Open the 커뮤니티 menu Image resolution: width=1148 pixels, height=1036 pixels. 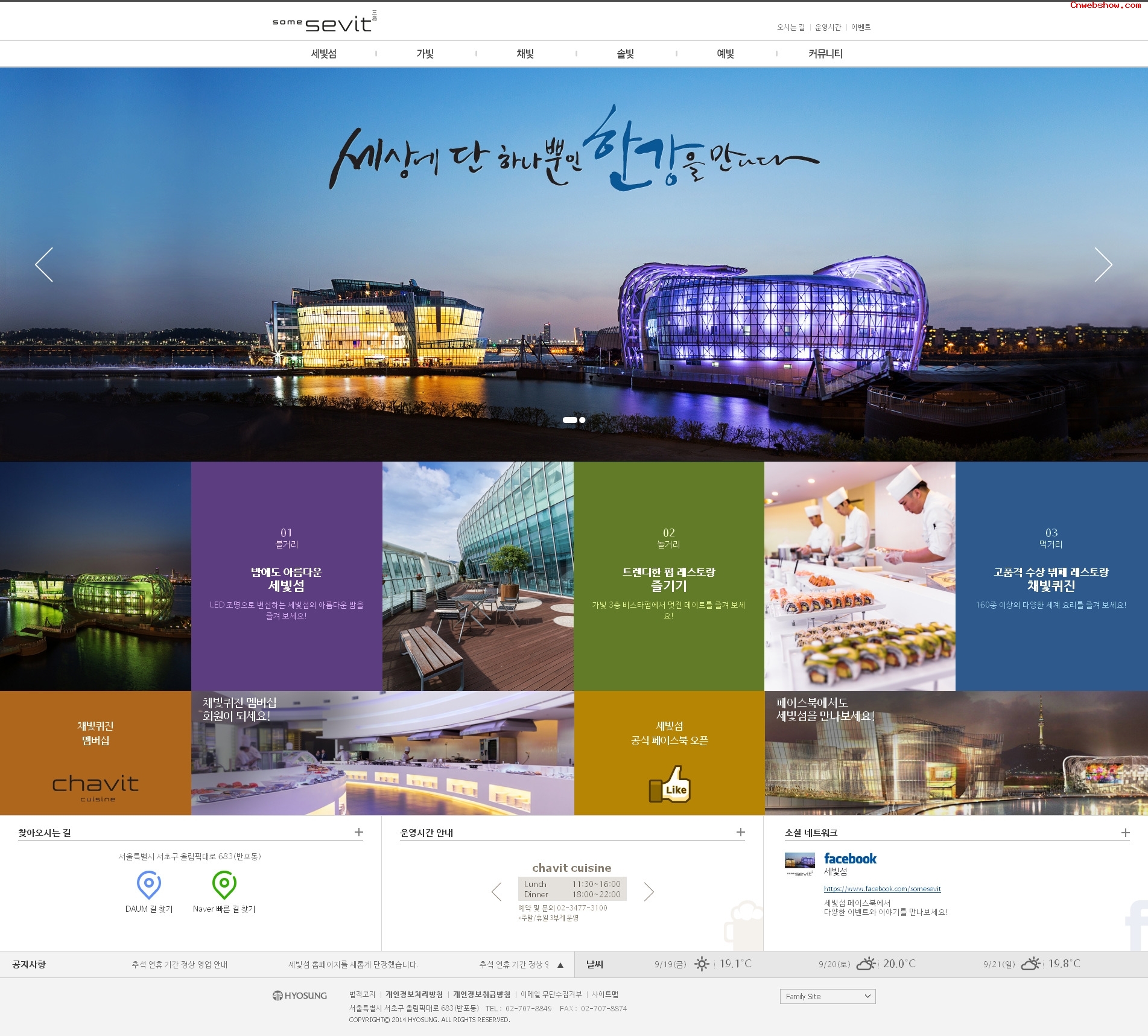pyautogui.click(x=825, y=54)
